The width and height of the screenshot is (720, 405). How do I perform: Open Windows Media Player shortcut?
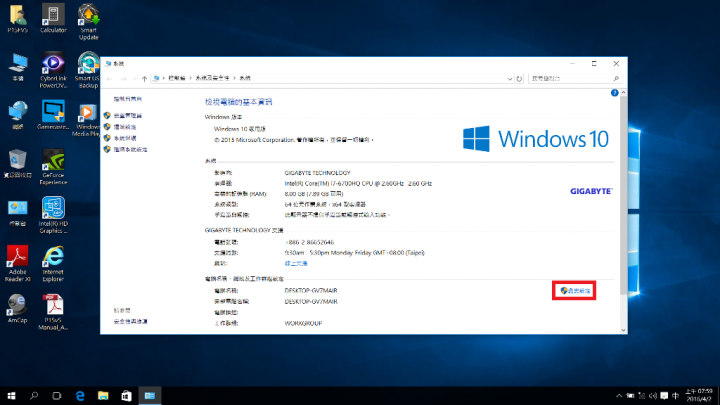click(x=87, y=119)
